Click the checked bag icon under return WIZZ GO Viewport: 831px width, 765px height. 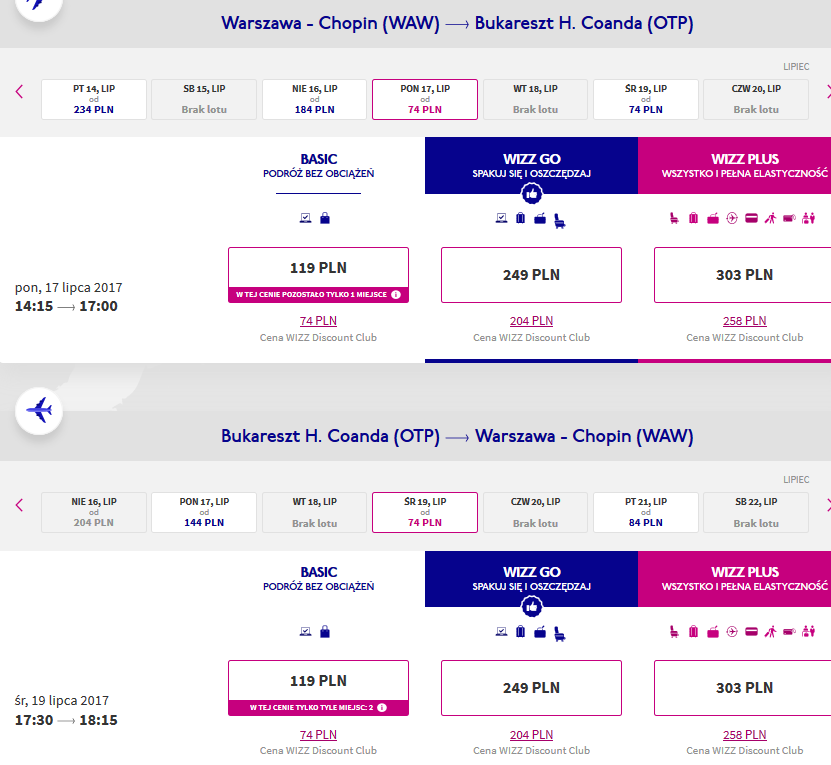pyautogui.click(x=540, y=631)
